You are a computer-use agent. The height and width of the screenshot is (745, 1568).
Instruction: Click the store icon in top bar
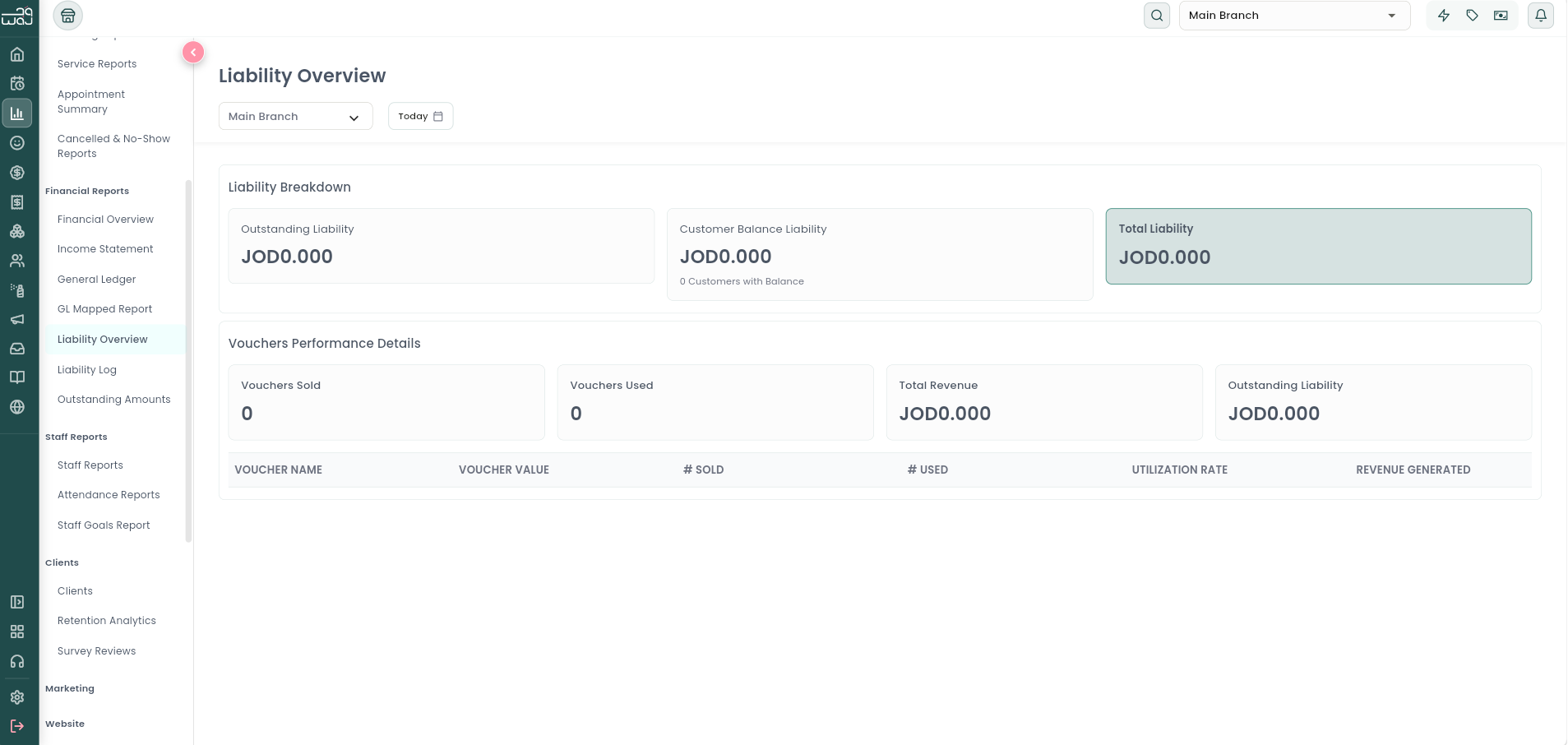point(68,16)
